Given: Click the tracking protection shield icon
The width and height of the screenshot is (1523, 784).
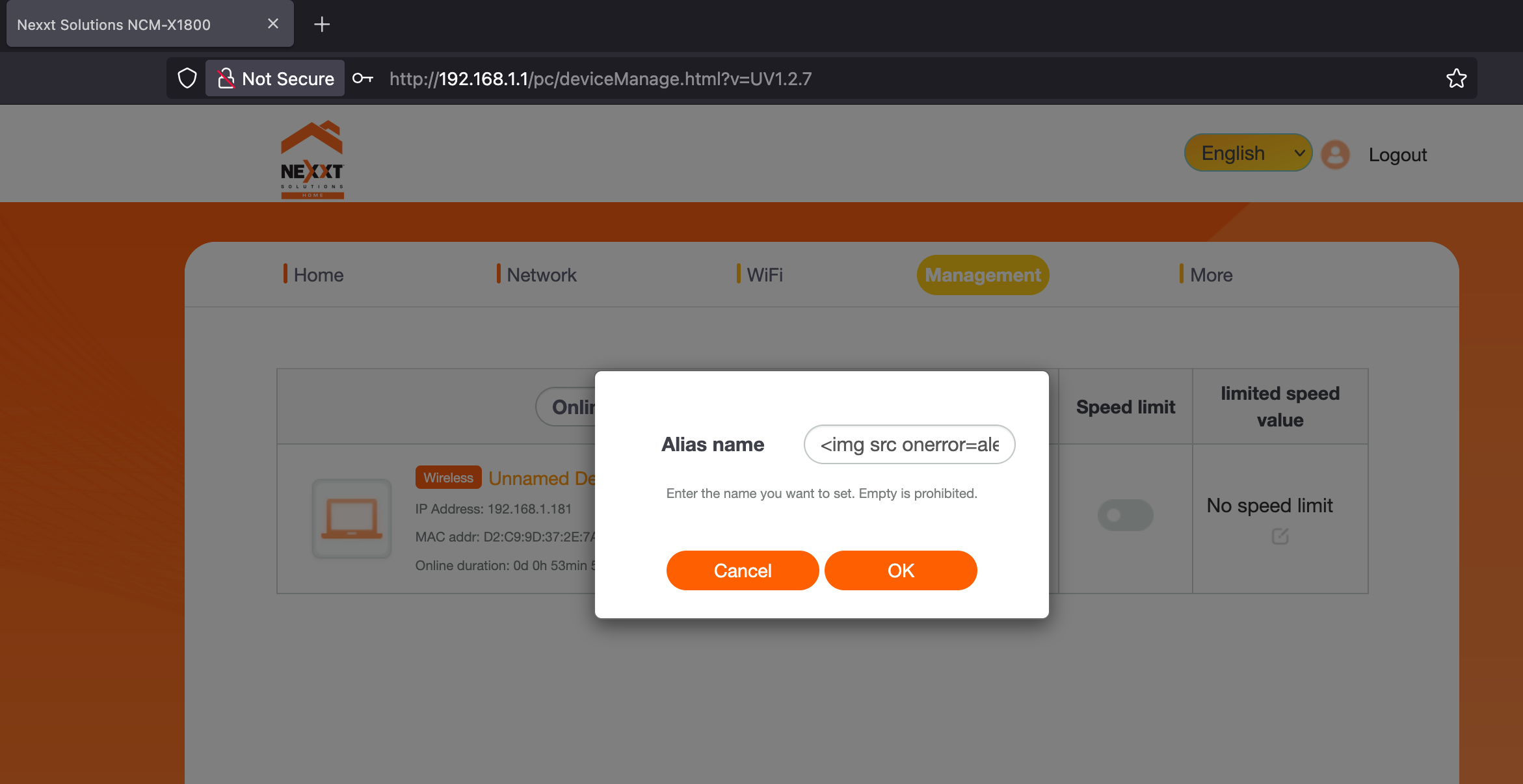Looking at the screenshot, I should tap(187, 79).
